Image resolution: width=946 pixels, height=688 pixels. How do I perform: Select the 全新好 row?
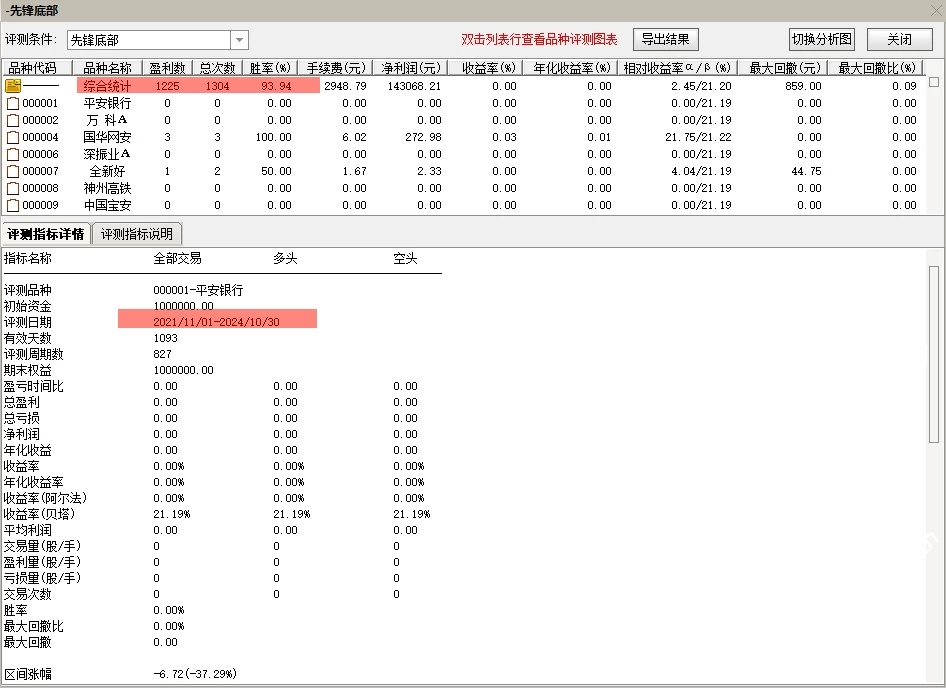point(463,171)
